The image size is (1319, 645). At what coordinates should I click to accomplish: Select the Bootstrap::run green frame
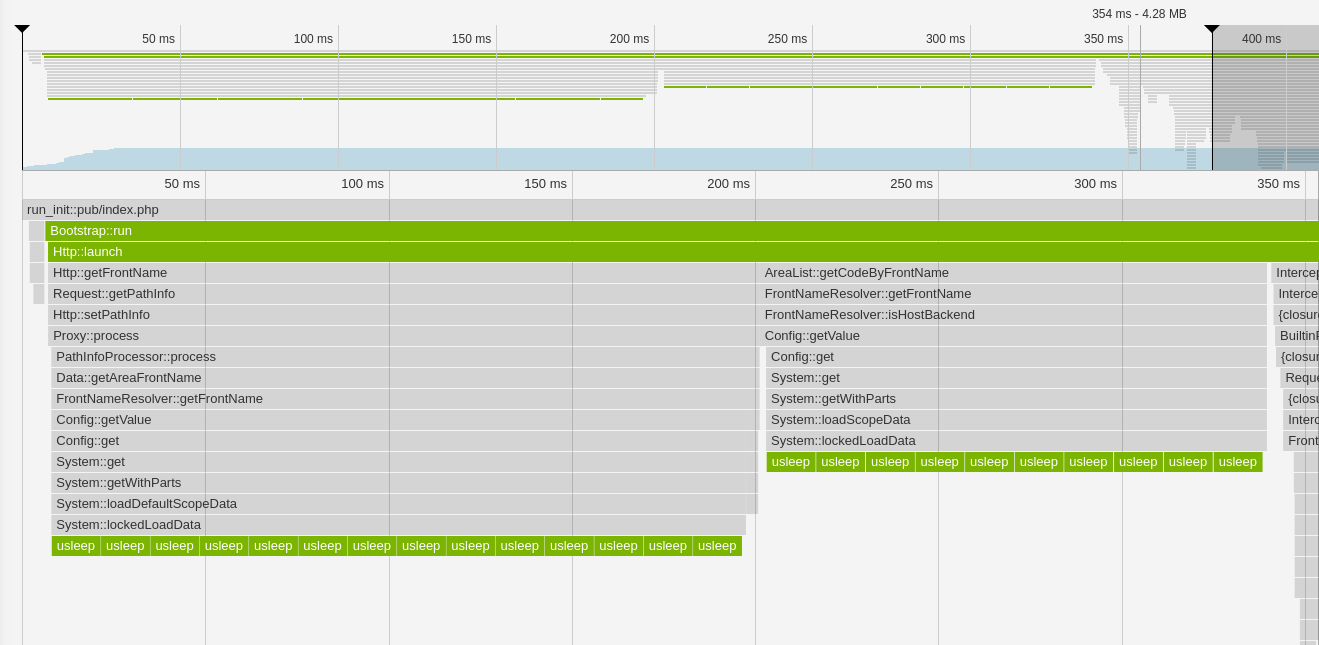click(x=682, y=231)
